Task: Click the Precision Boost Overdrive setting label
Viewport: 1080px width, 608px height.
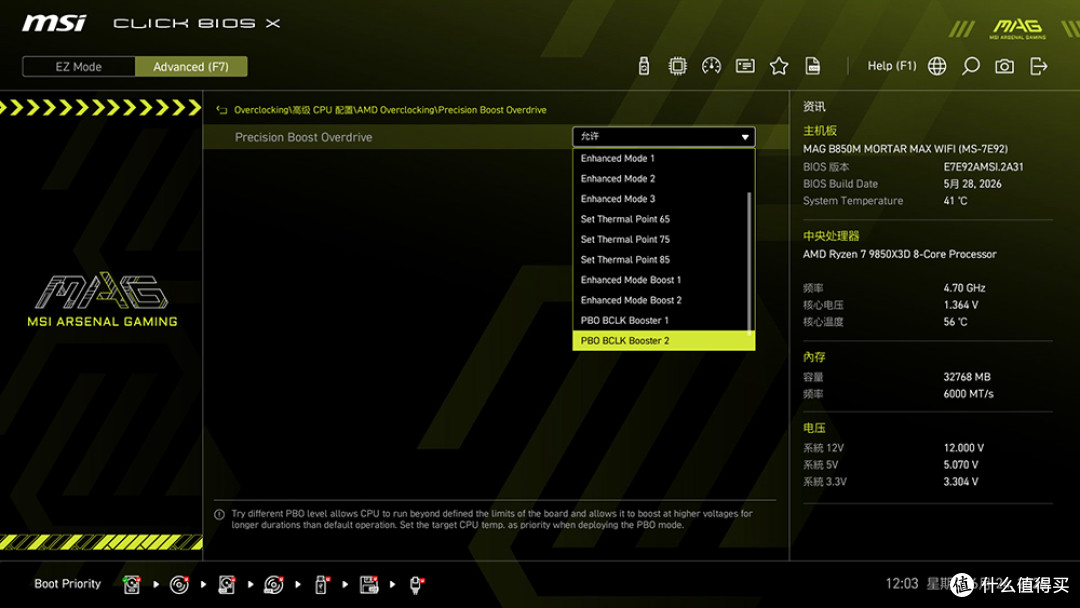Action: 303,137
